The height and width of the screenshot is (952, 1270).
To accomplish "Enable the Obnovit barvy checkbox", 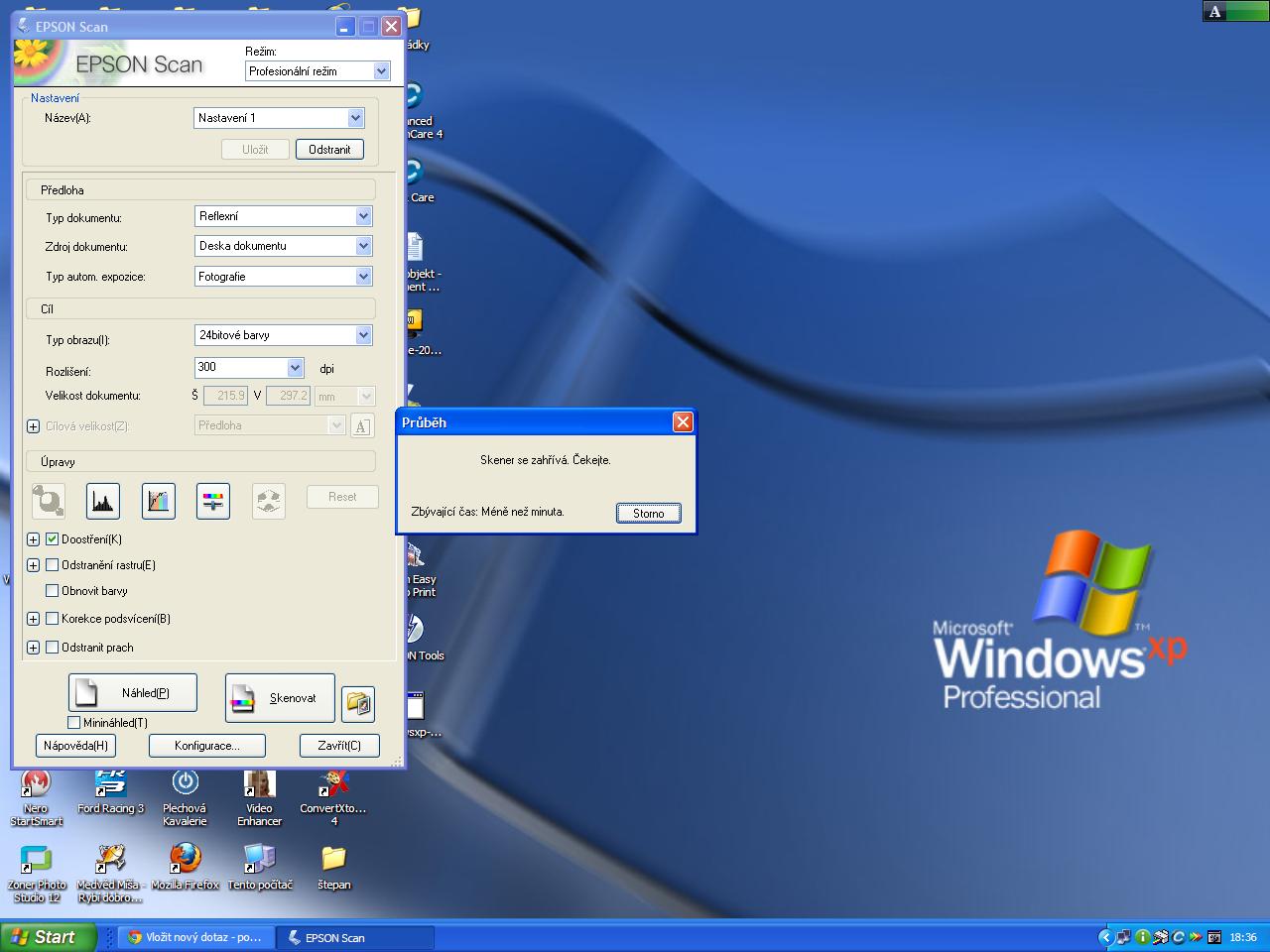I will pos(53,591).
